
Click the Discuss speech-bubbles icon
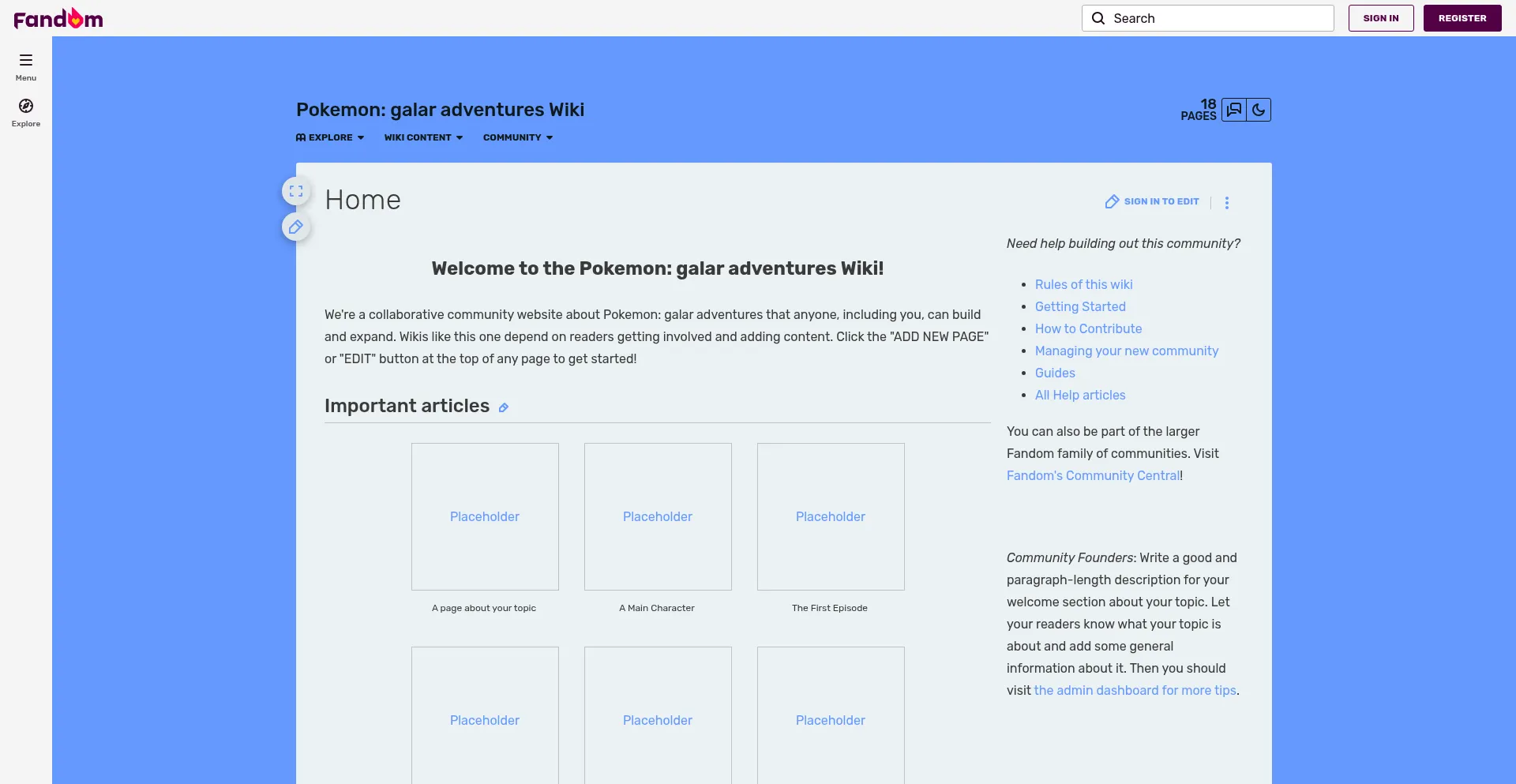1234,110
